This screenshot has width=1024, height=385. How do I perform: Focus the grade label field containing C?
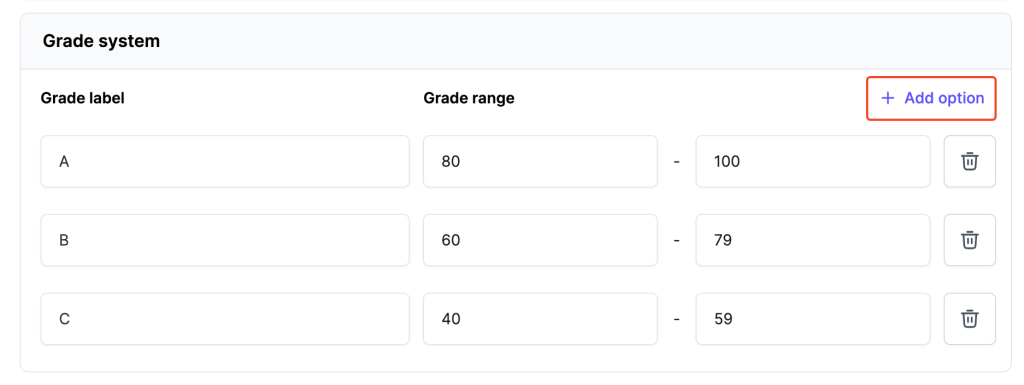pyautogui.click(x=225, y=318)
